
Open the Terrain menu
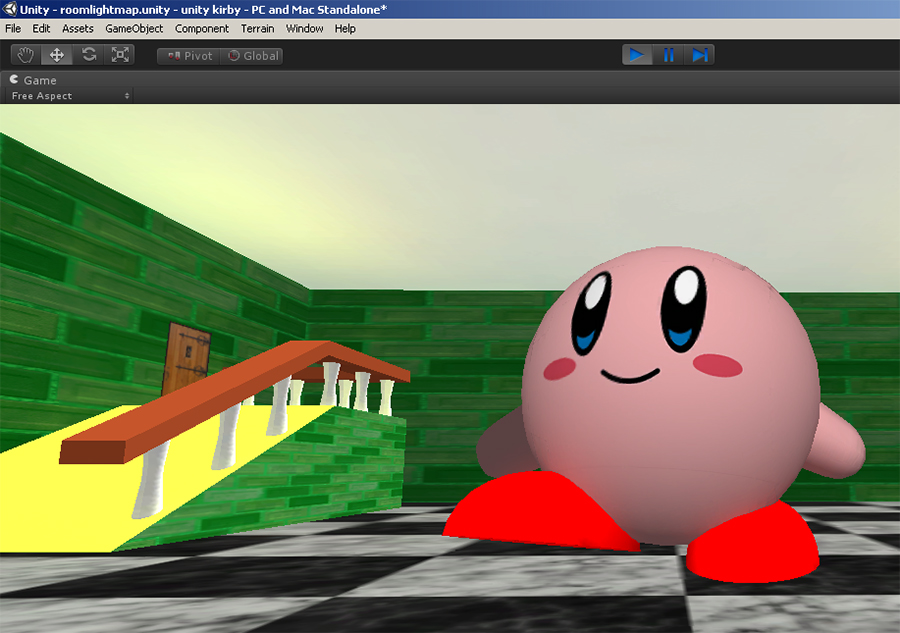[257, 29]
